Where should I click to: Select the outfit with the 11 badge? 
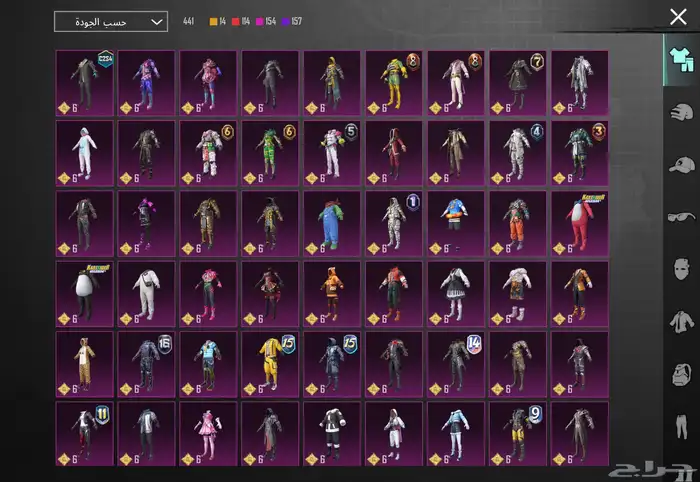tap(84, 435)
